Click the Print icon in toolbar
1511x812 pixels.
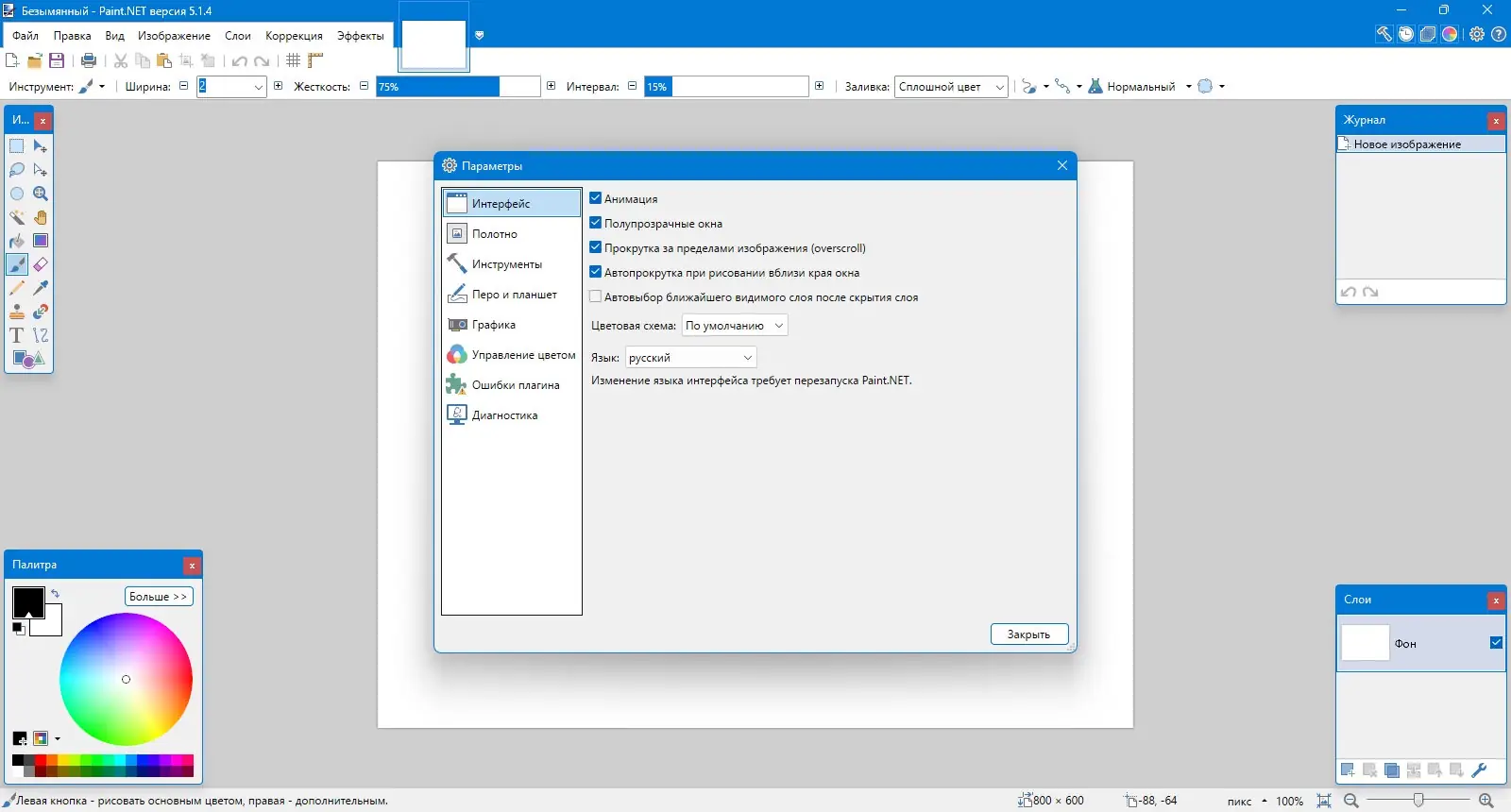(89, 60)
